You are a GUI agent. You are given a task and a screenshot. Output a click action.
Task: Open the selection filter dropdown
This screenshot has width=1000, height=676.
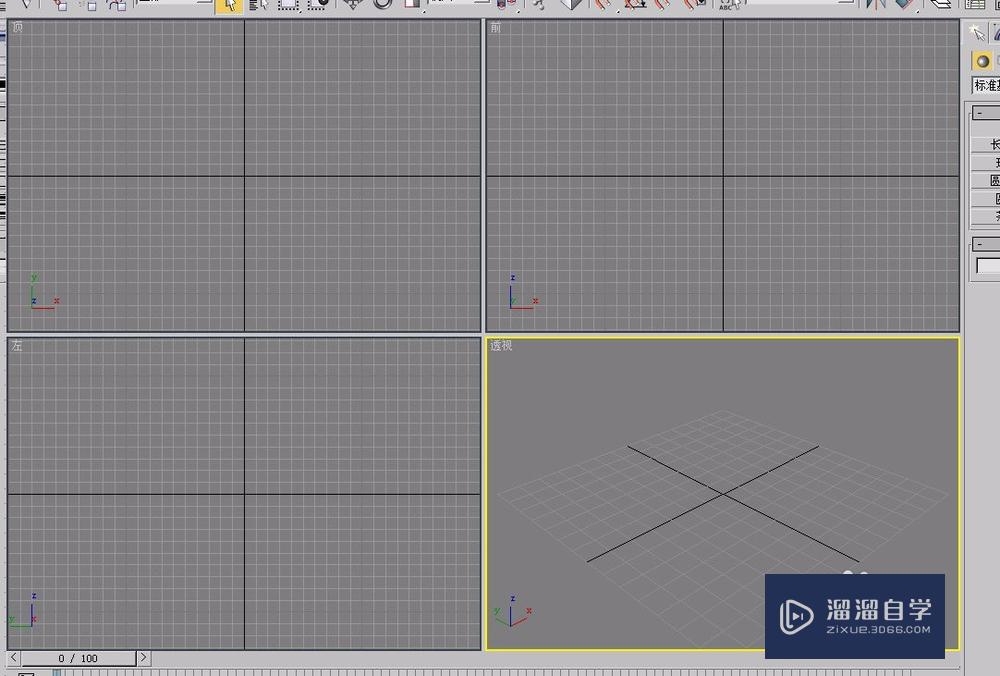tap(174, 3)
